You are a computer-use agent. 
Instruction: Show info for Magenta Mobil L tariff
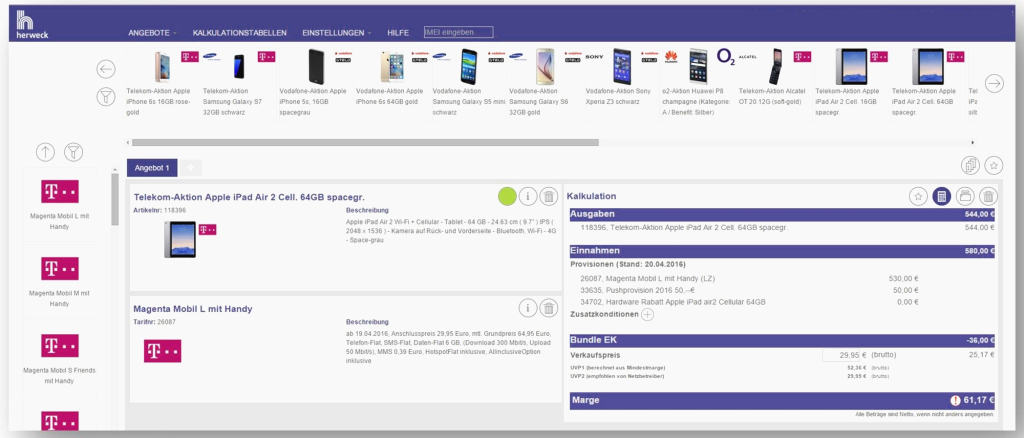tap(528, 308)
